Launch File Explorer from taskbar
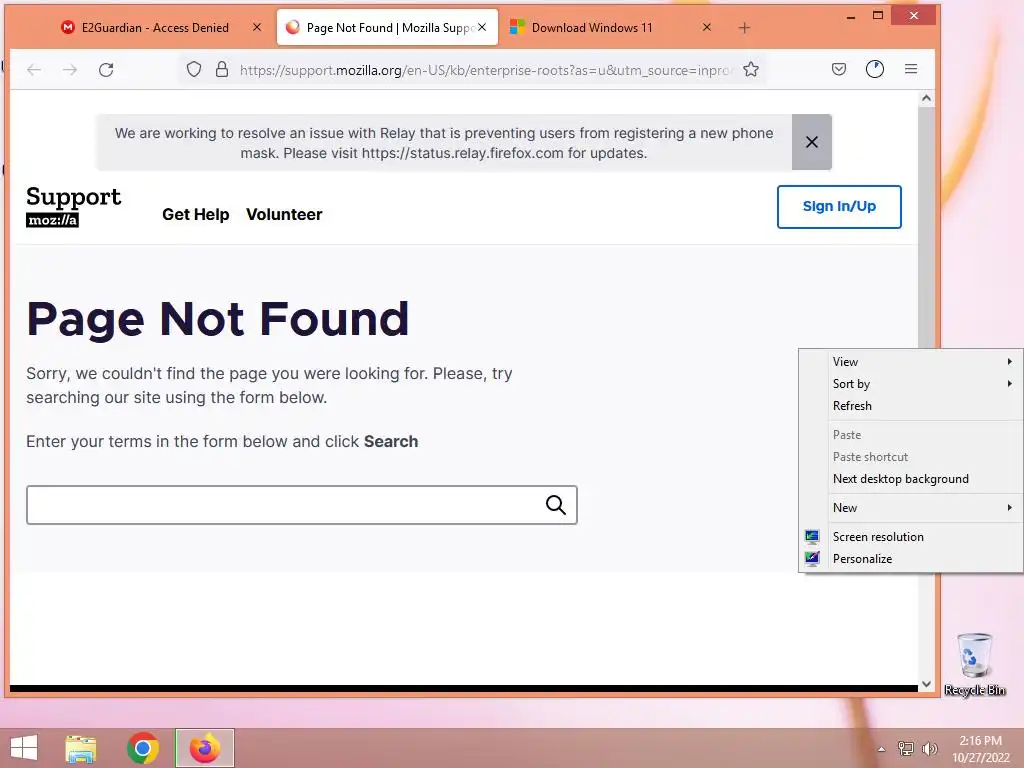This screenshot has height=768, width=1024. point(81,748)
